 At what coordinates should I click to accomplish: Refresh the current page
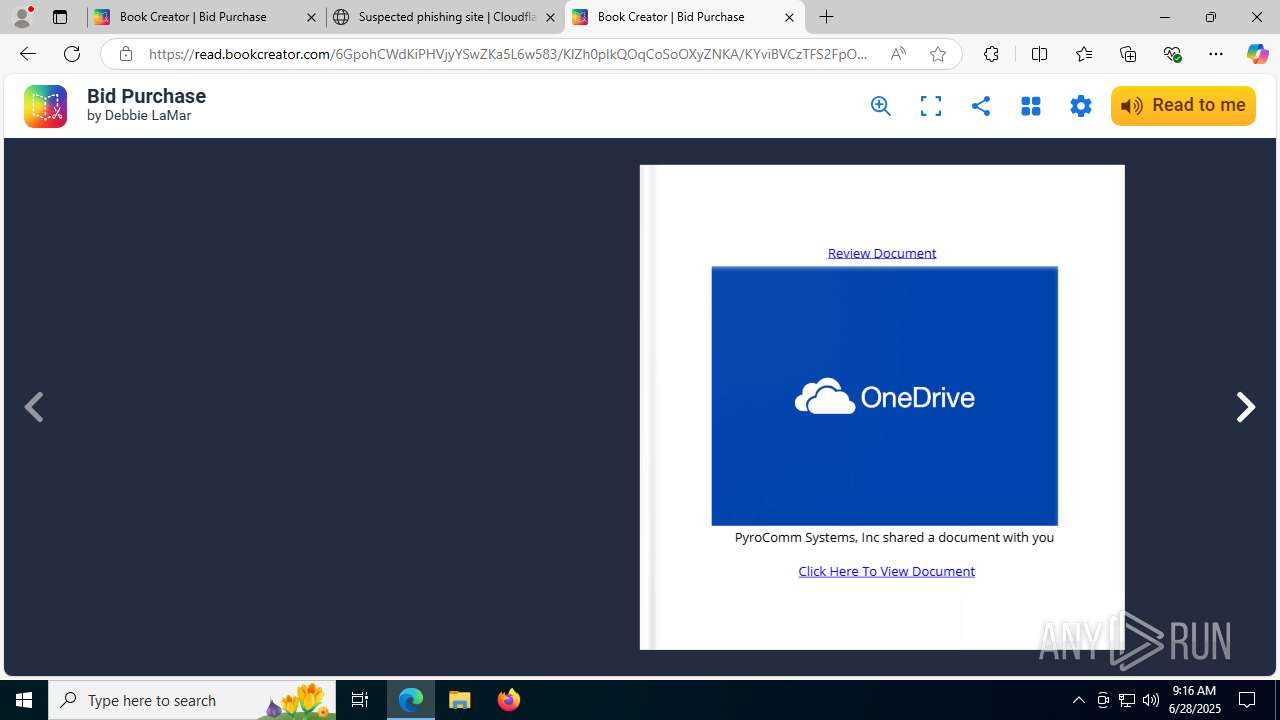[72, 54]
